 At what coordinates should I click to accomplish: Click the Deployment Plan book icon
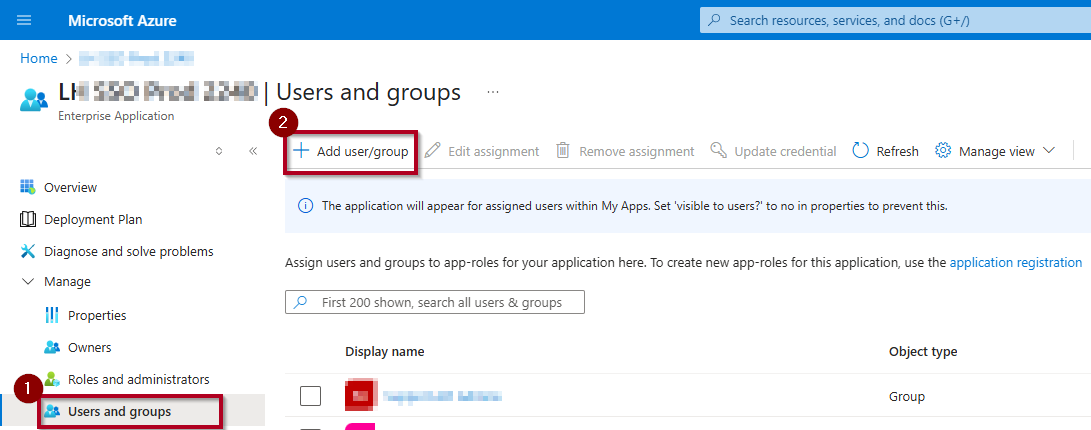pyautogui.click(x=27, y=219)
